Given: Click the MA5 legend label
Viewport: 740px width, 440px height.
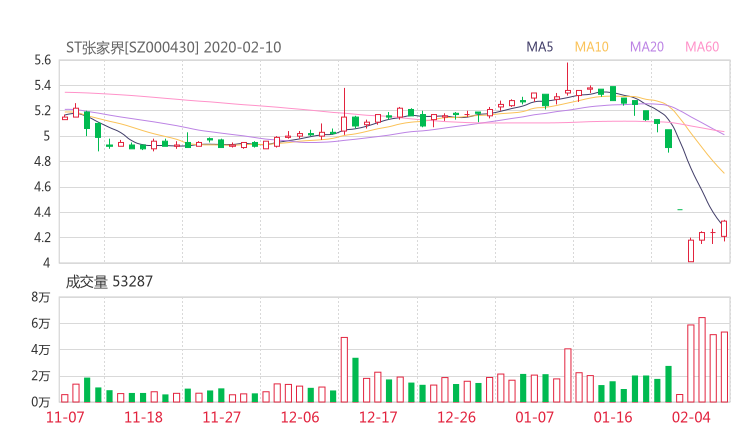Looking at the screenshot, I should (x=539, y=47).
